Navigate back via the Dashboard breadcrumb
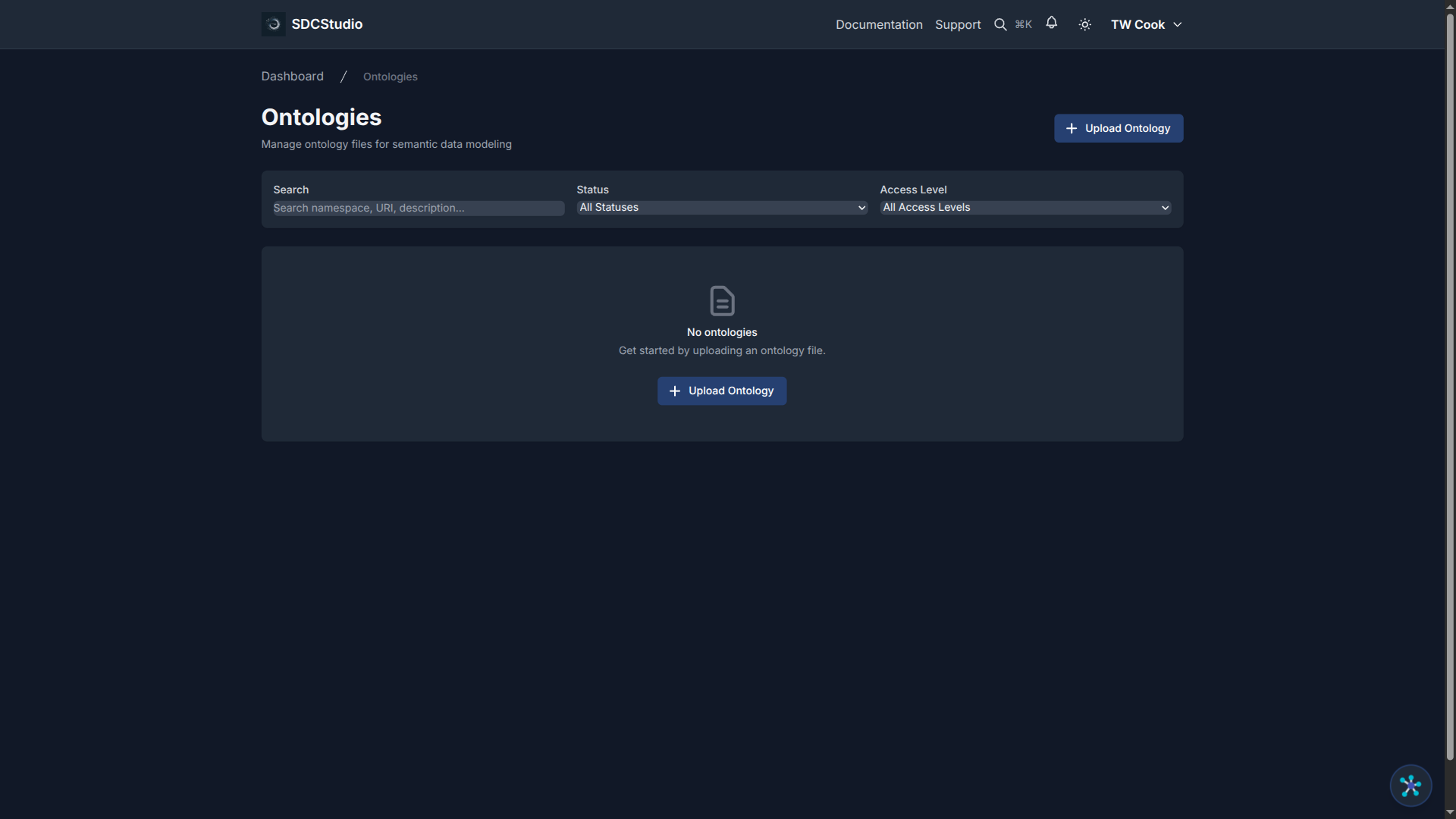 point(292,76)
